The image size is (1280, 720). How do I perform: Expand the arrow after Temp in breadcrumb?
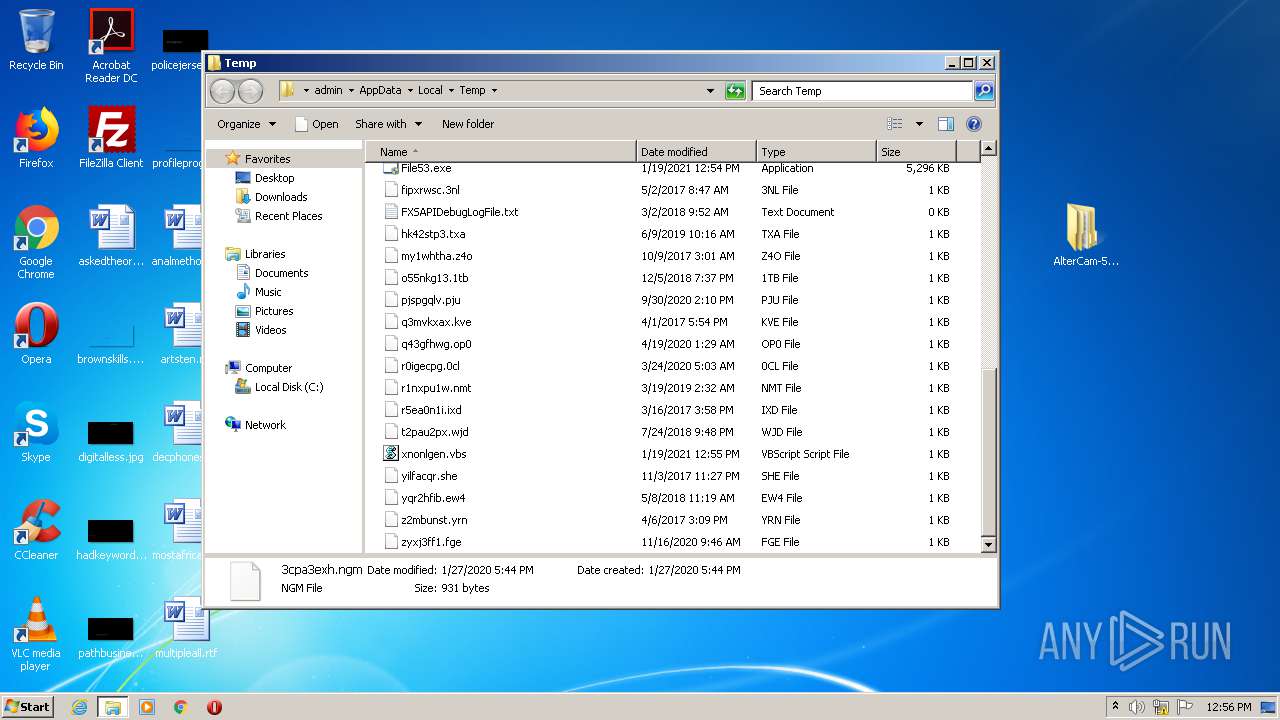tap(494, 91)
